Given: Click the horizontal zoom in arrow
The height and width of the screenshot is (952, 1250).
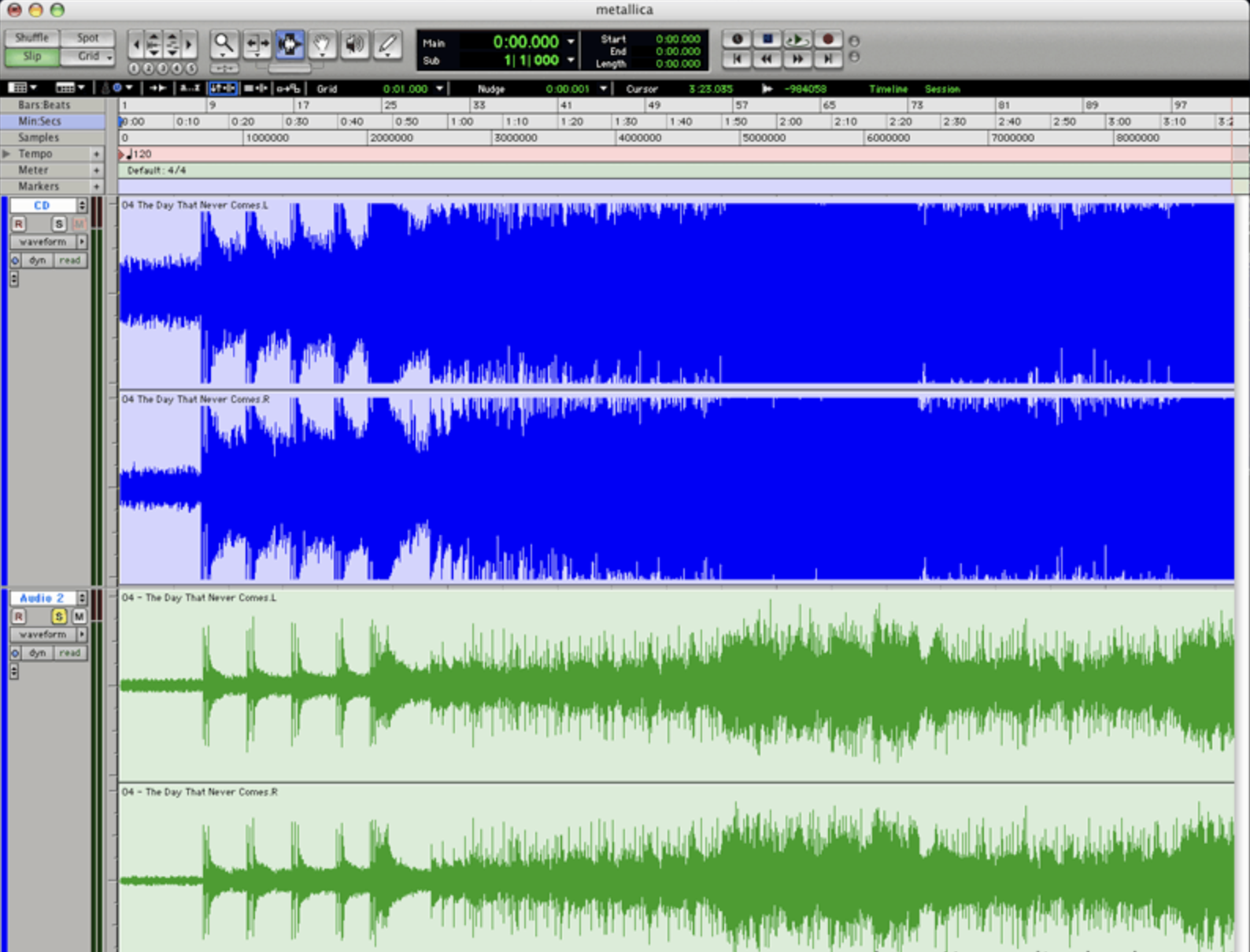Looking at the screenshot, I should [189, 44].
